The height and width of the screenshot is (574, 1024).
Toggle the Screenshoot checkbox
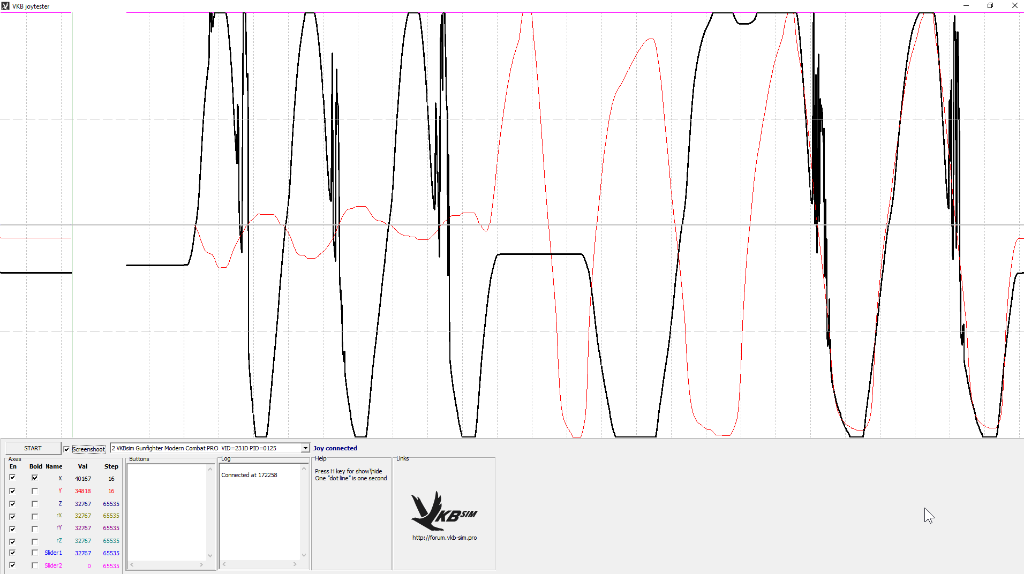click(67, 449)
